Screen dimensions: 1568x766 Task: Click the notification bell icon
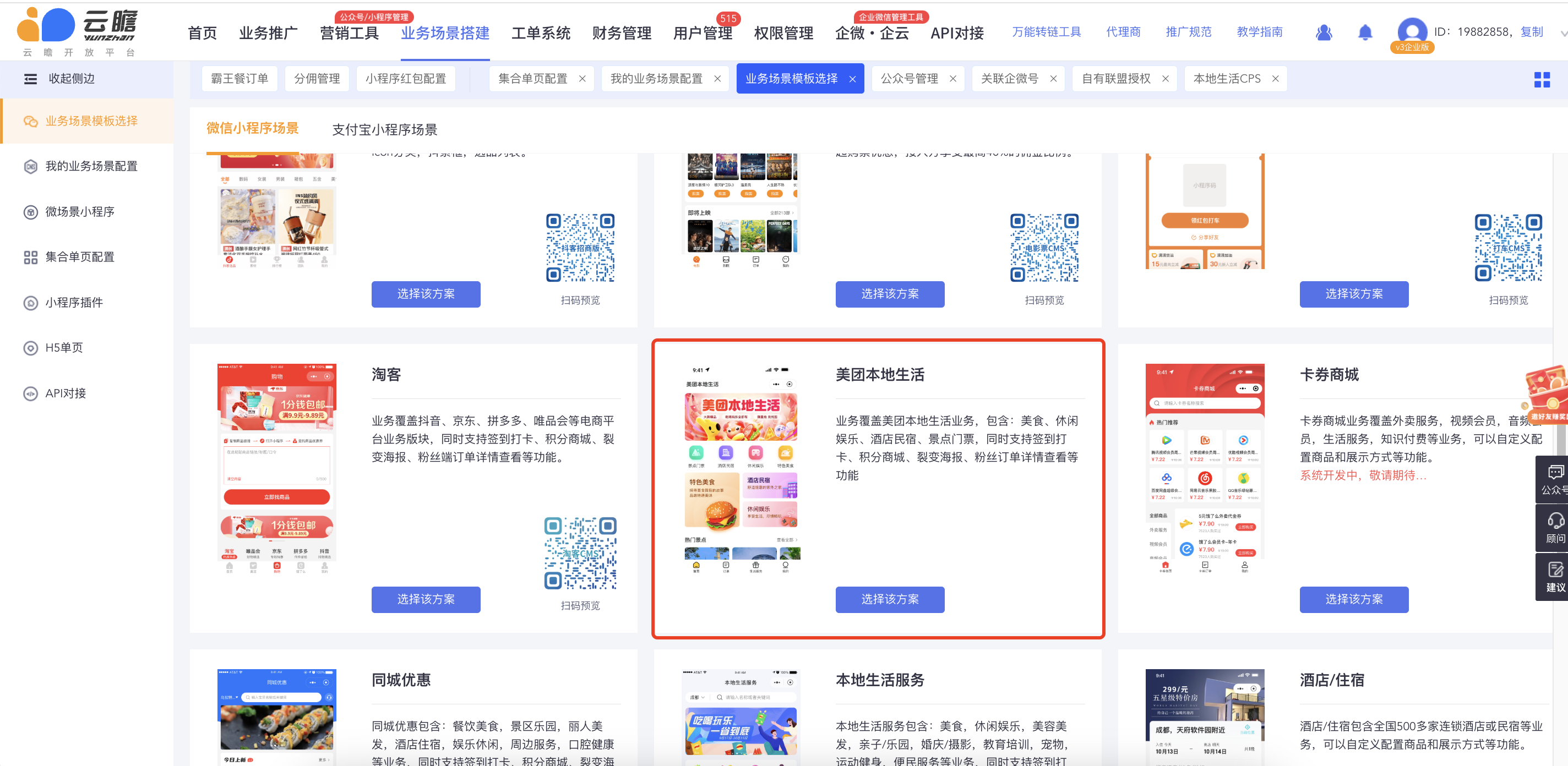coord(1365,32)
